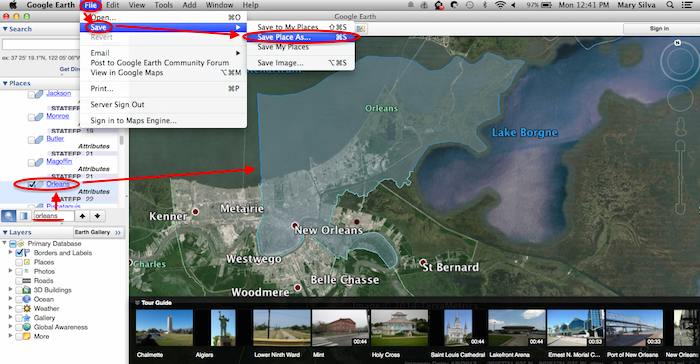
Task: Choose Save Place As from the submenu
Action: pos(300,37)
